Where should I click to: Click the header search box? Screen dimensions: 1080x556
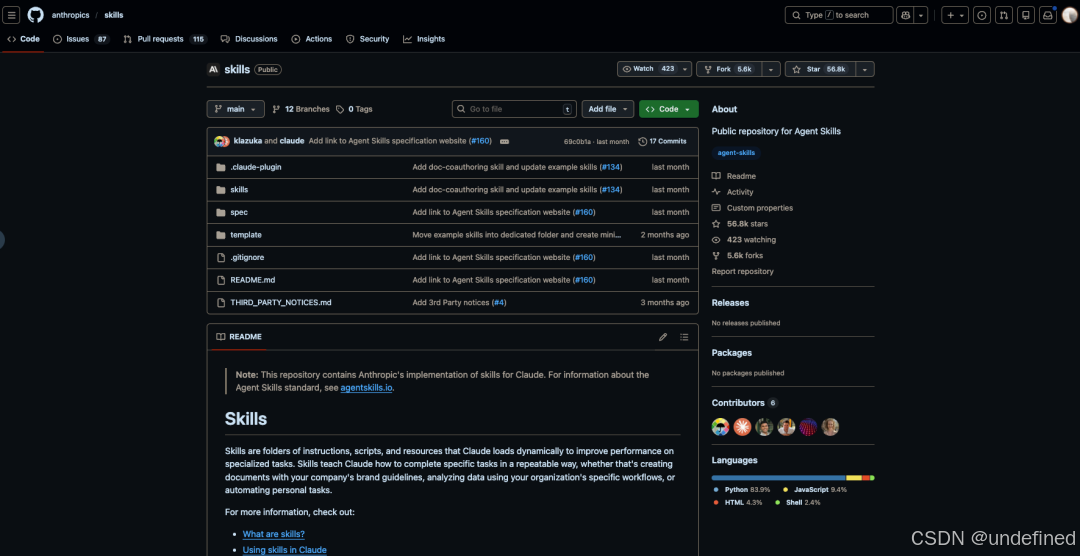point(839,14)
